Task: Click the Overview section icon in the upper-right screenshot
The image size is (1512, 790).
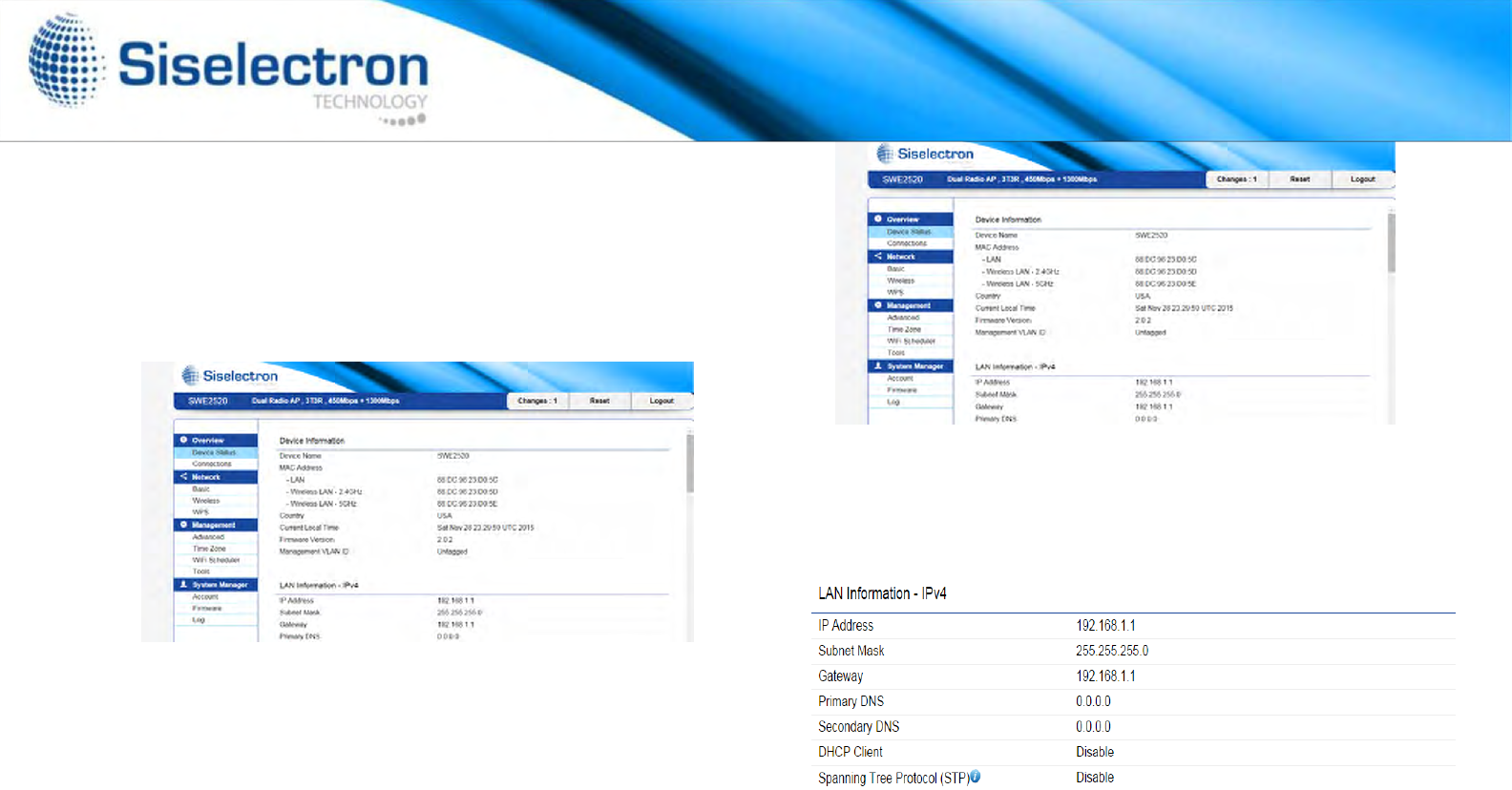Action: coord(878,219)
